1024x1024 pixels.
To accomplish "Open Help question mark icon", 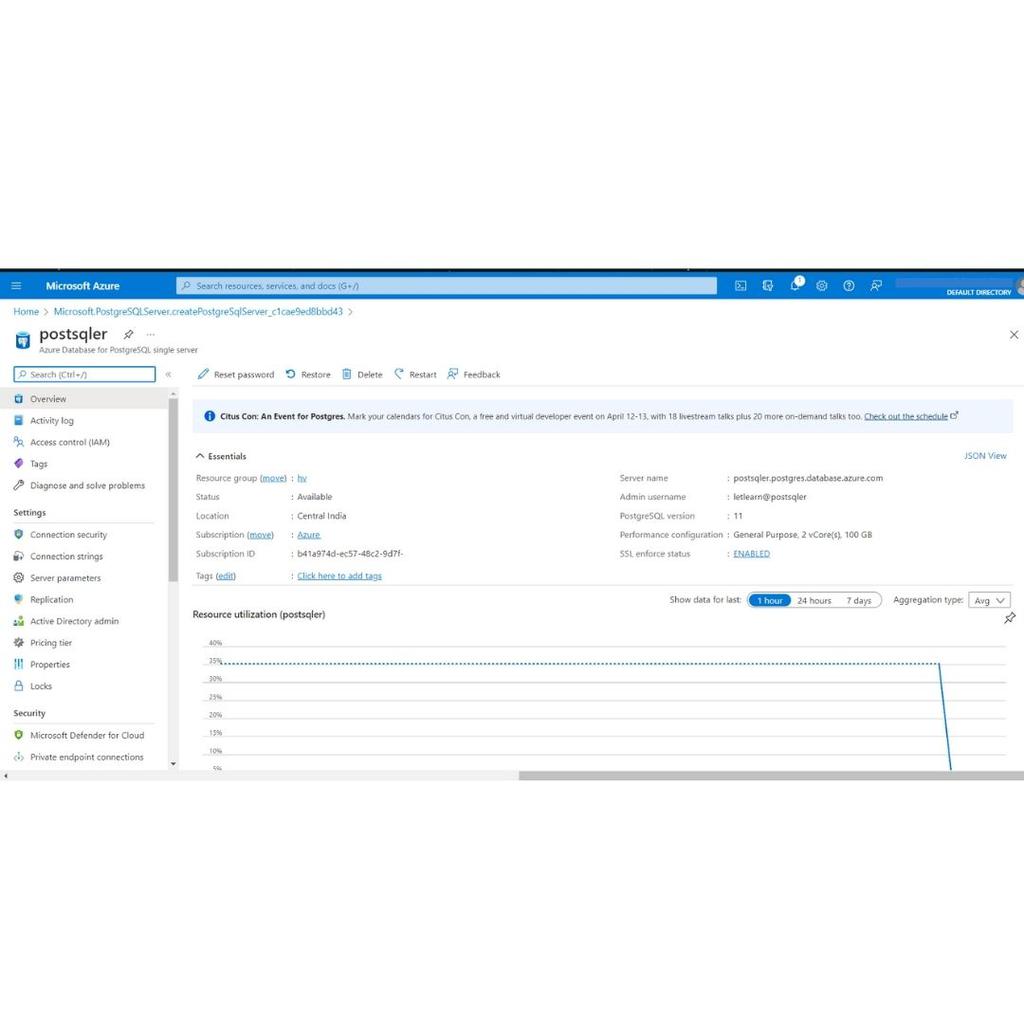I will click(x=849, y=285).
